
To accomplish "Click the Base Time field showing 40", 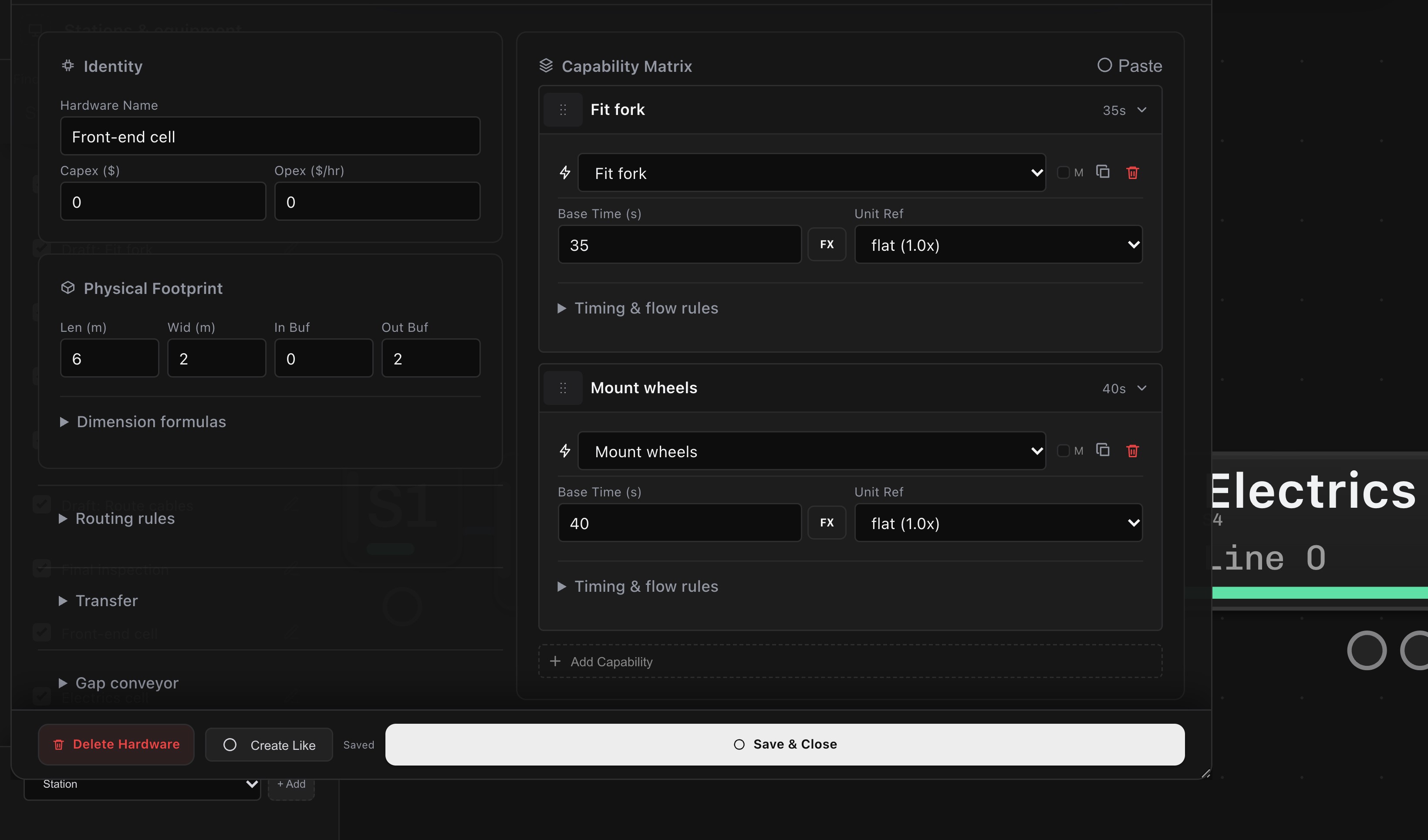I will (x=679, y=523).
